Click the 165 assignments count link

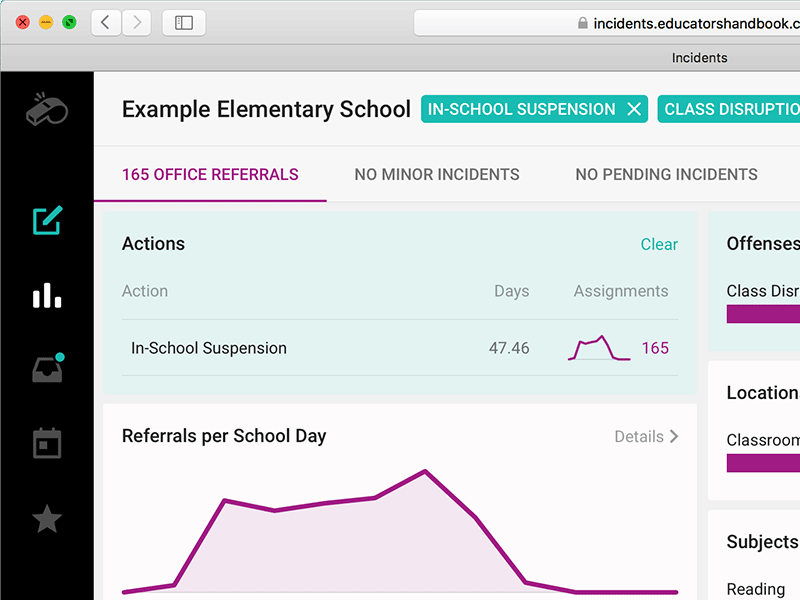click(655, 347)
